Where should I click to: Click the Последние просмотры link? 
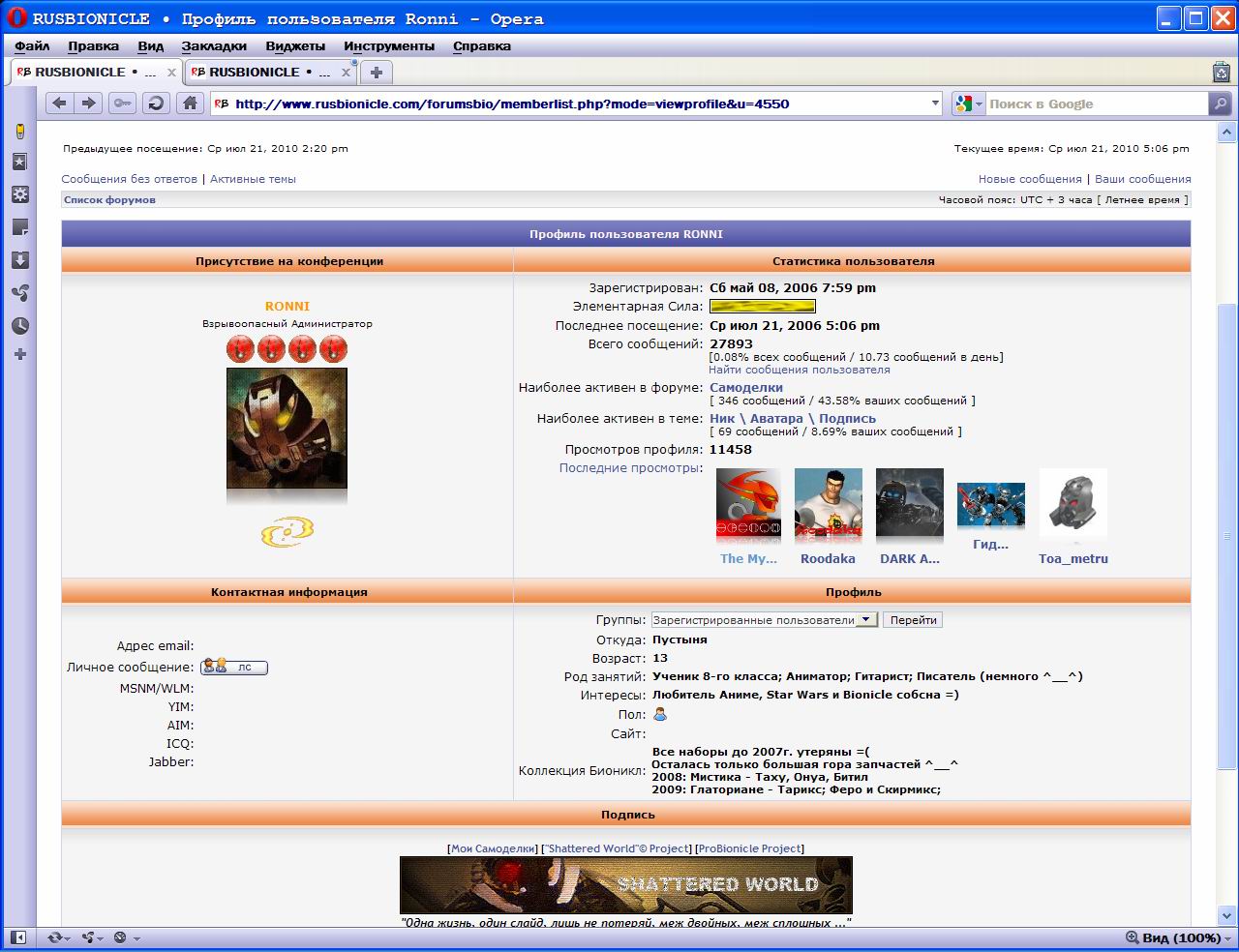[x=630, y=467]
